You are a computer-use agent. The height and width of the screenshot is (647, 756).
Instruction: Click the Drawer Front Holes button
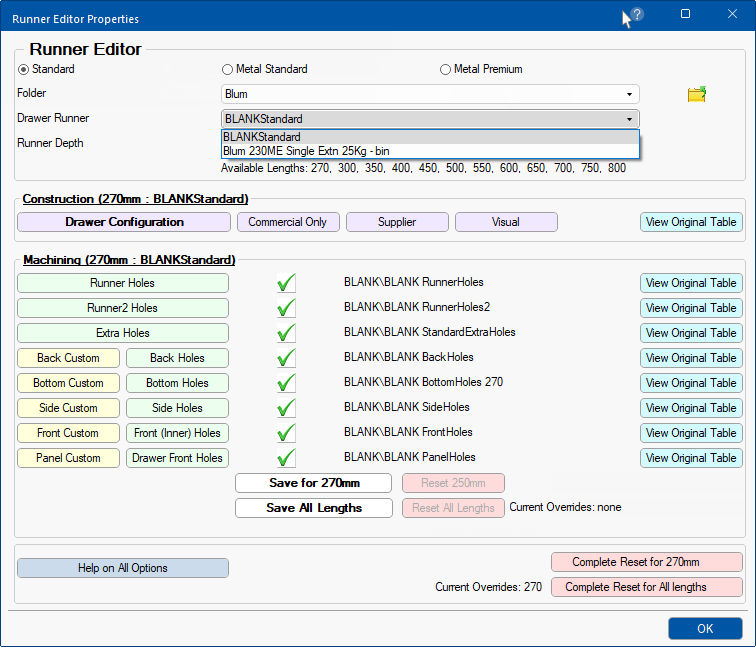click(x=177, y=458)
